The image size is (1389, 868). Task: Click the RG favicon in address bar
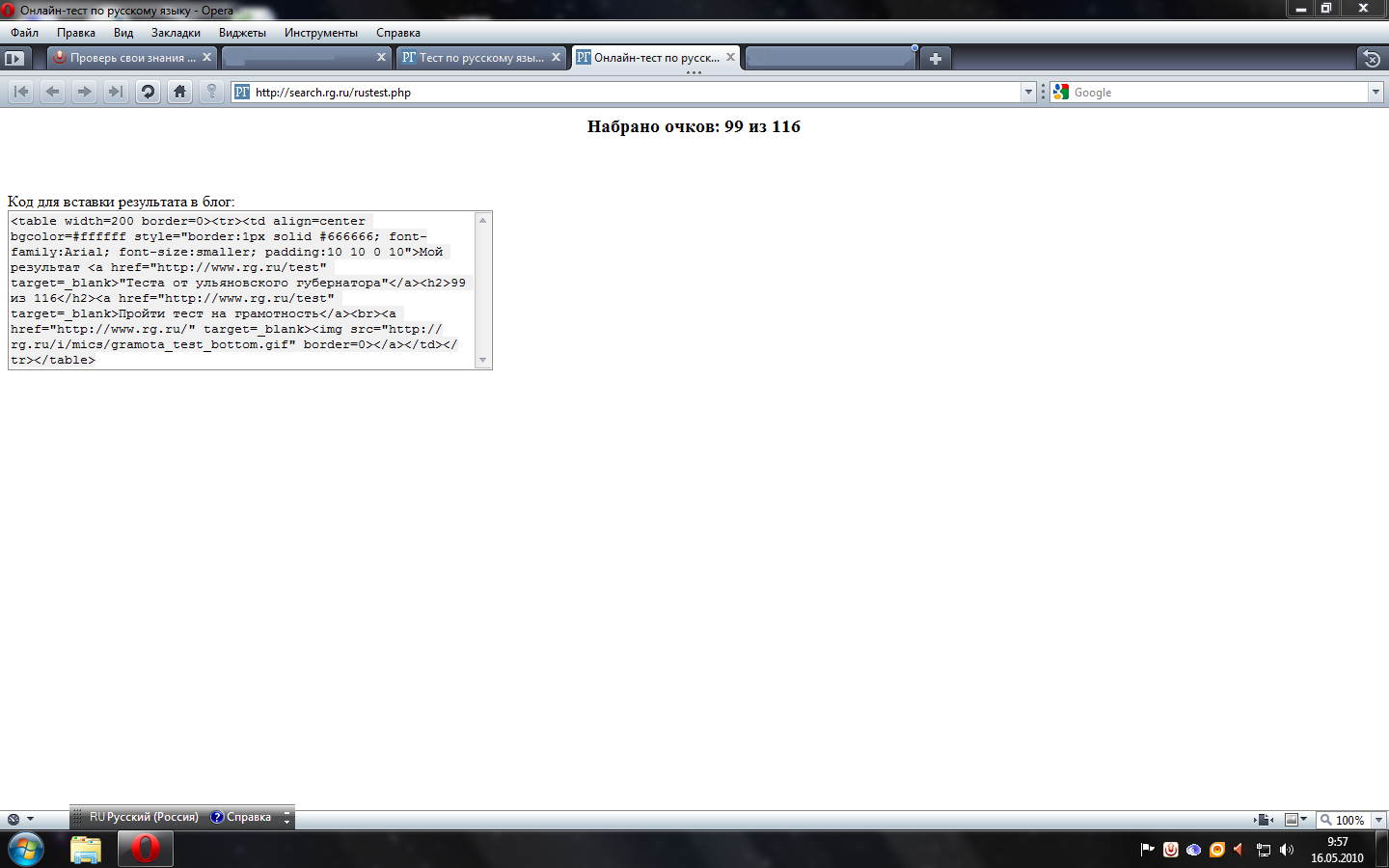pyautogui.click(x=243, y=92)
